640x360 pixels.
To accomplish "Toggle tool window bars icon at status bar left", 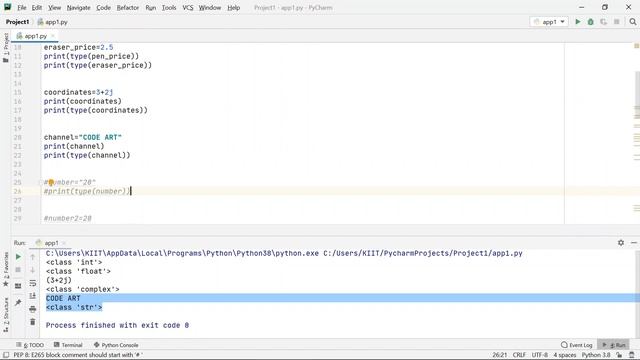I will click(x=6, y=355).
